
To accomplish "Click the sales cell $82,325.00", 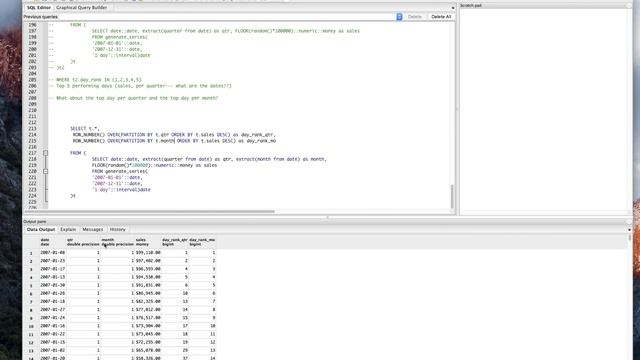I will (148, 302).
